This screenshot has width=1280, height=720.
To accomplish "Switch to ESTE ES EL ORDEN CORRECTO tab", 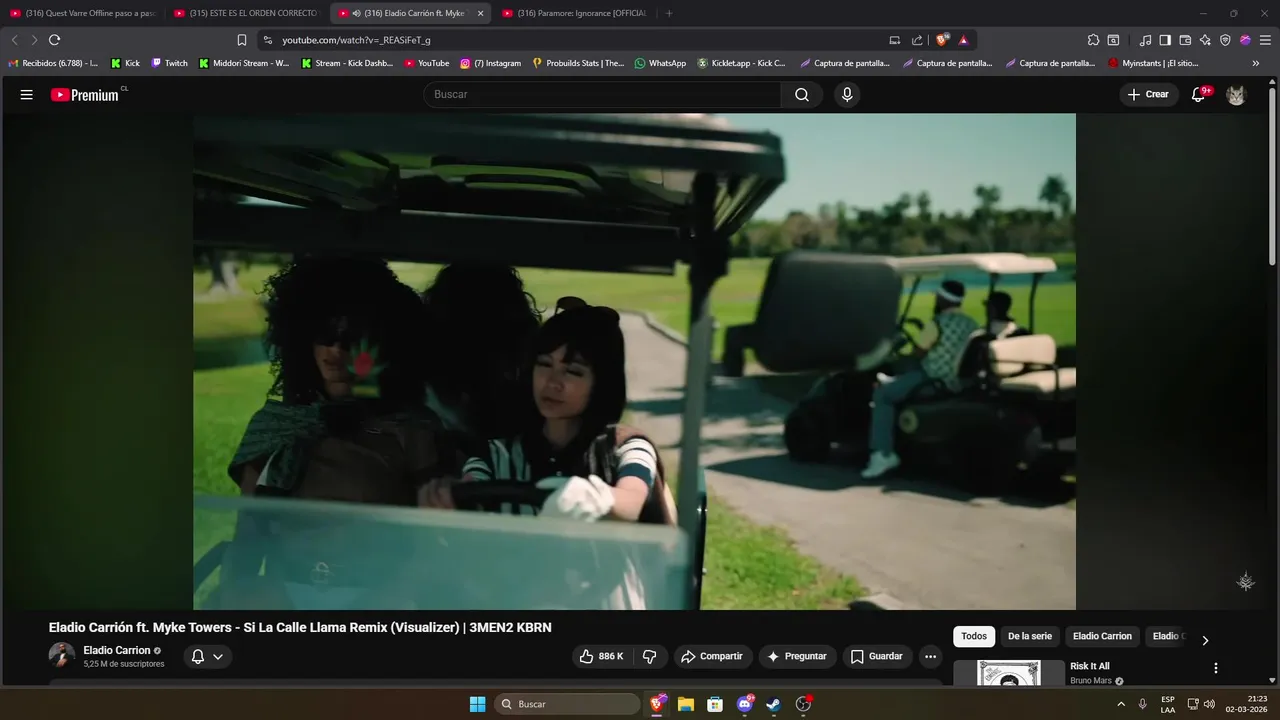I will (246, 13).
